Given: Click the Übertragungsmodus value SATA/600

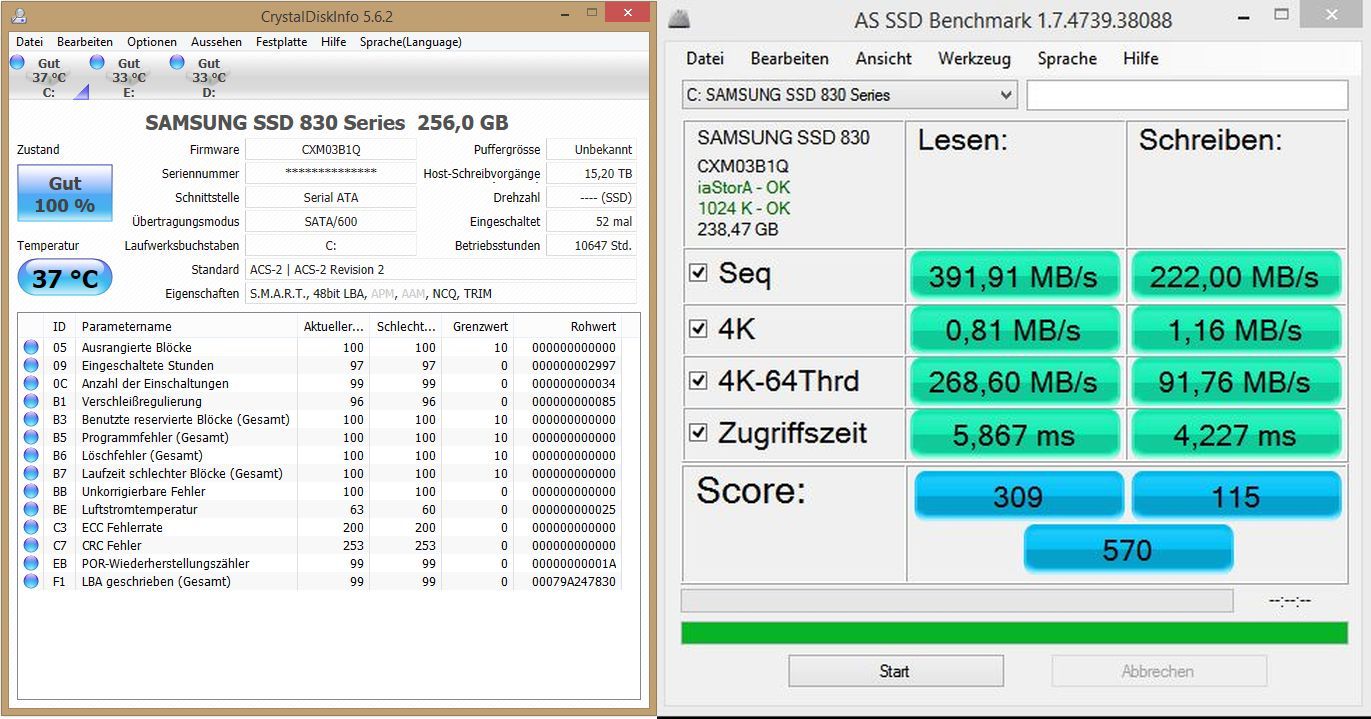Looking at the screenshot, I should pos(330,221).
